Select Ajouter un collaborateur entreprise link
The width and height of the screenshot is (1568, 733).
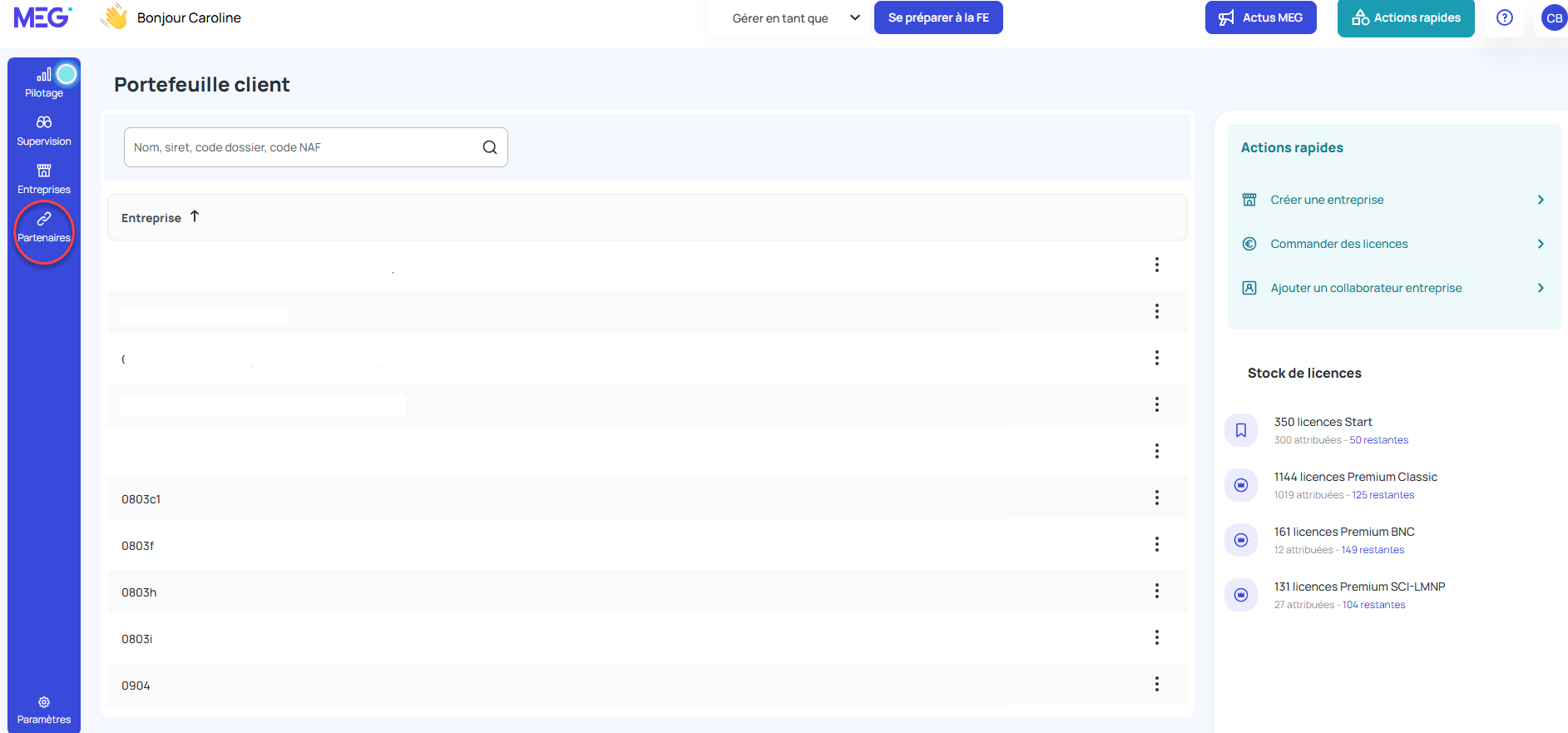click(1366, 288)
